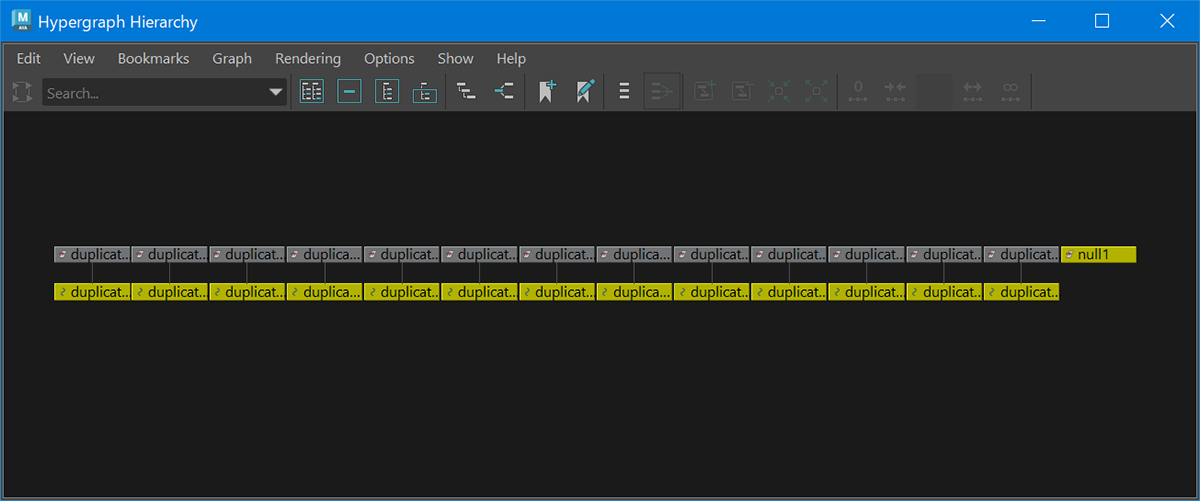
Task: Open the Show menu
Action: [x=456, y=59]
